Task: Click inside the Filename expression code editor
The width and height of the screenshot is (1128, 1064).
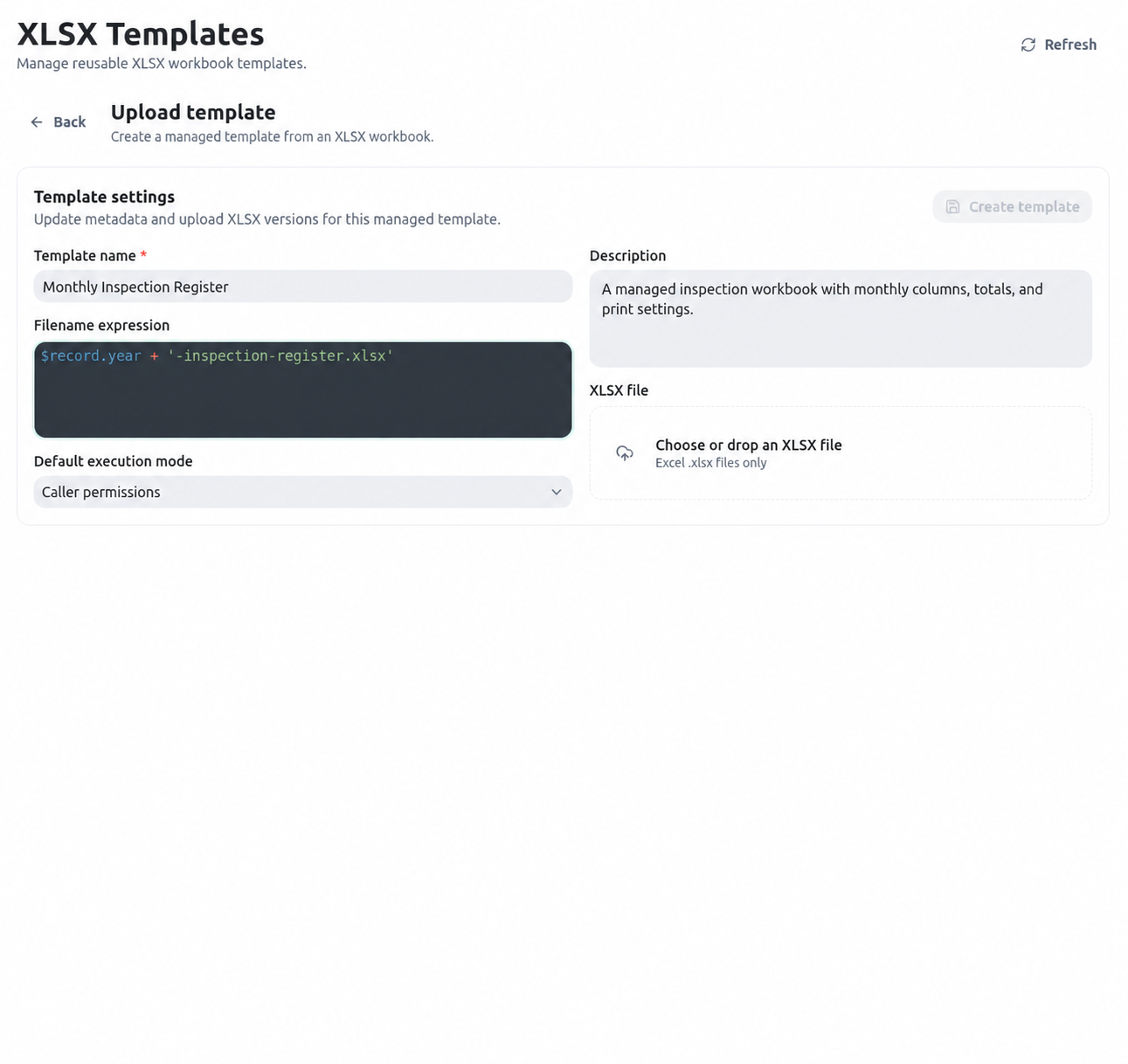Action: 303,390
